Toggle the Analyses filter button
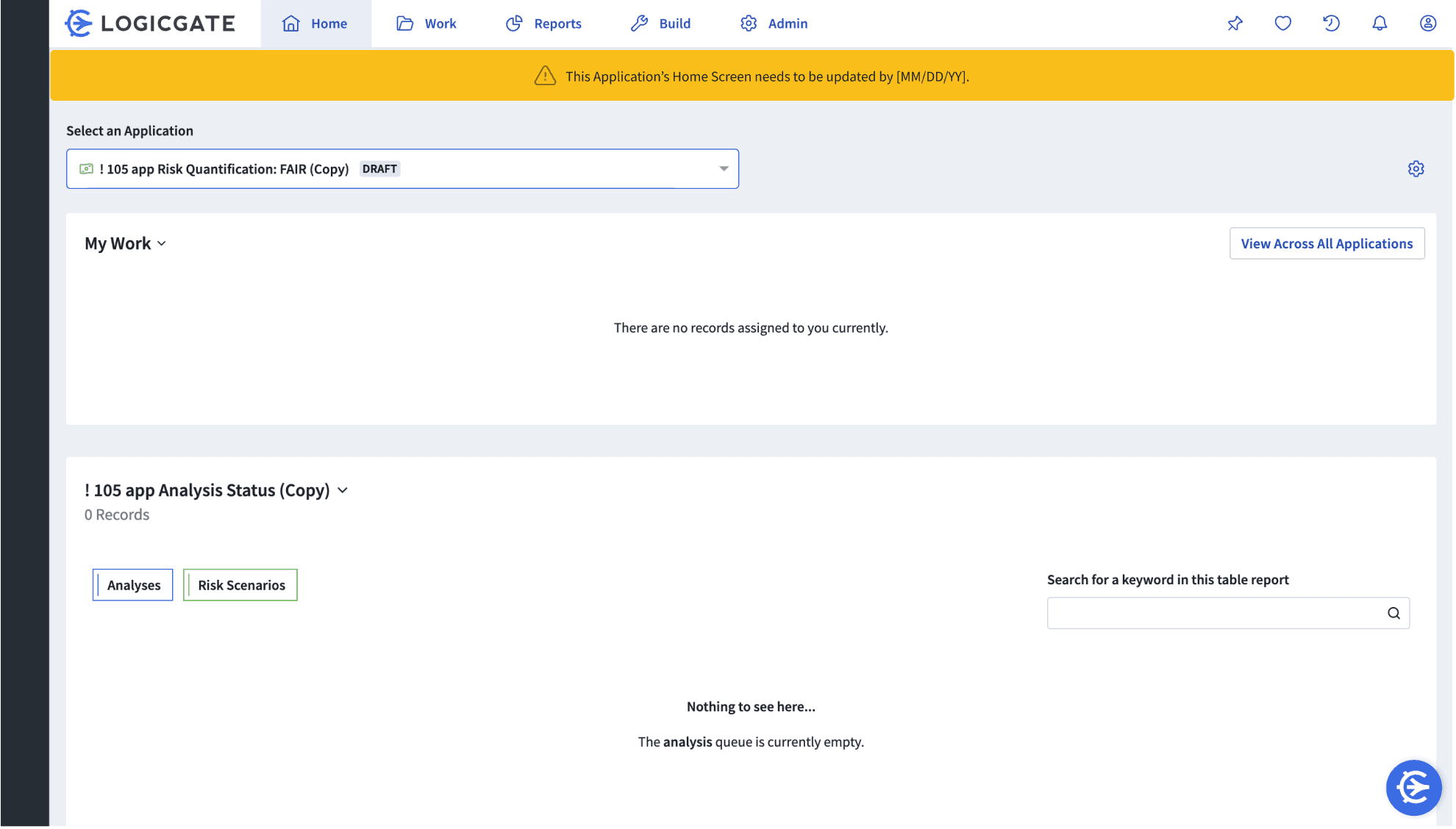1456x829 pixels. coord(133,585)
